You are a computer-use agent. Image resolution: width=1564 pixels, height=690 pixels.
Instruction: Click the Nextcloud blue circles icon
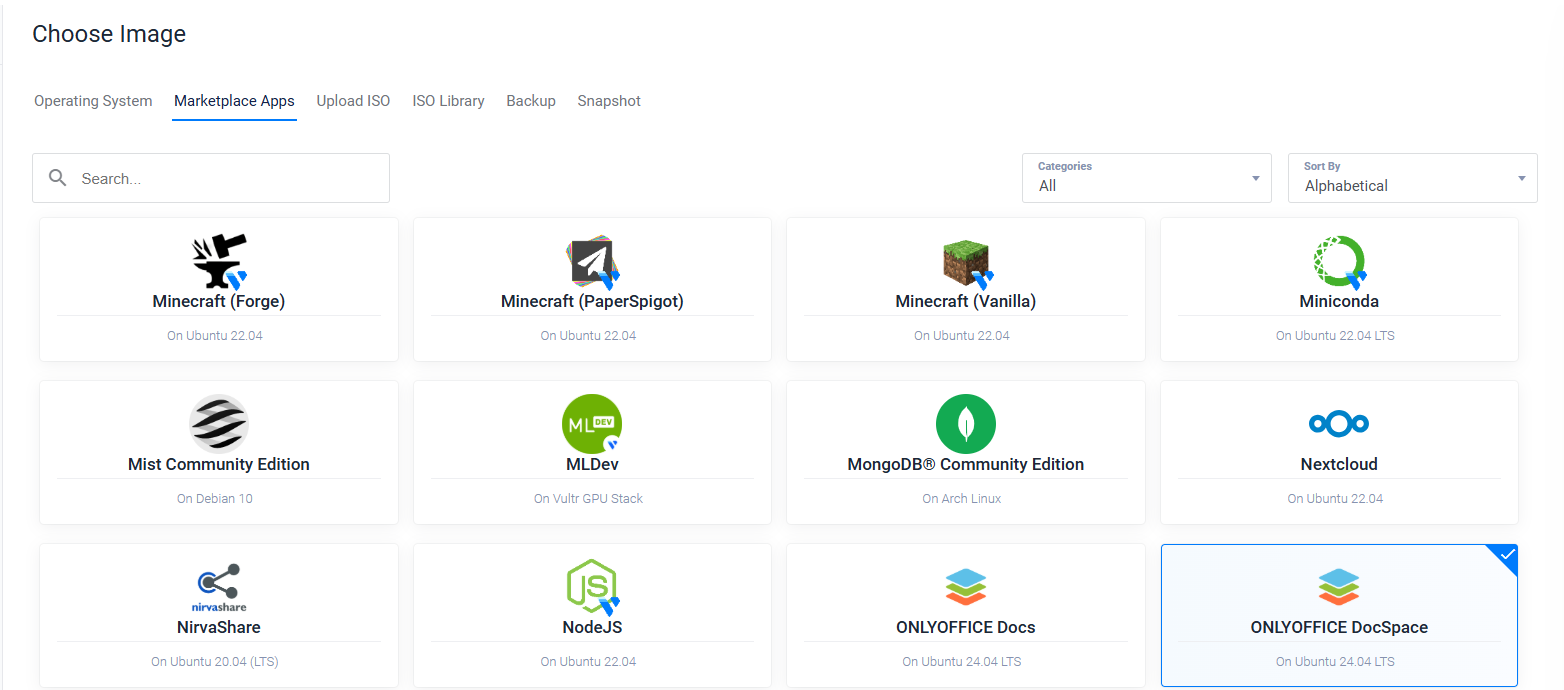point(1339,424)
